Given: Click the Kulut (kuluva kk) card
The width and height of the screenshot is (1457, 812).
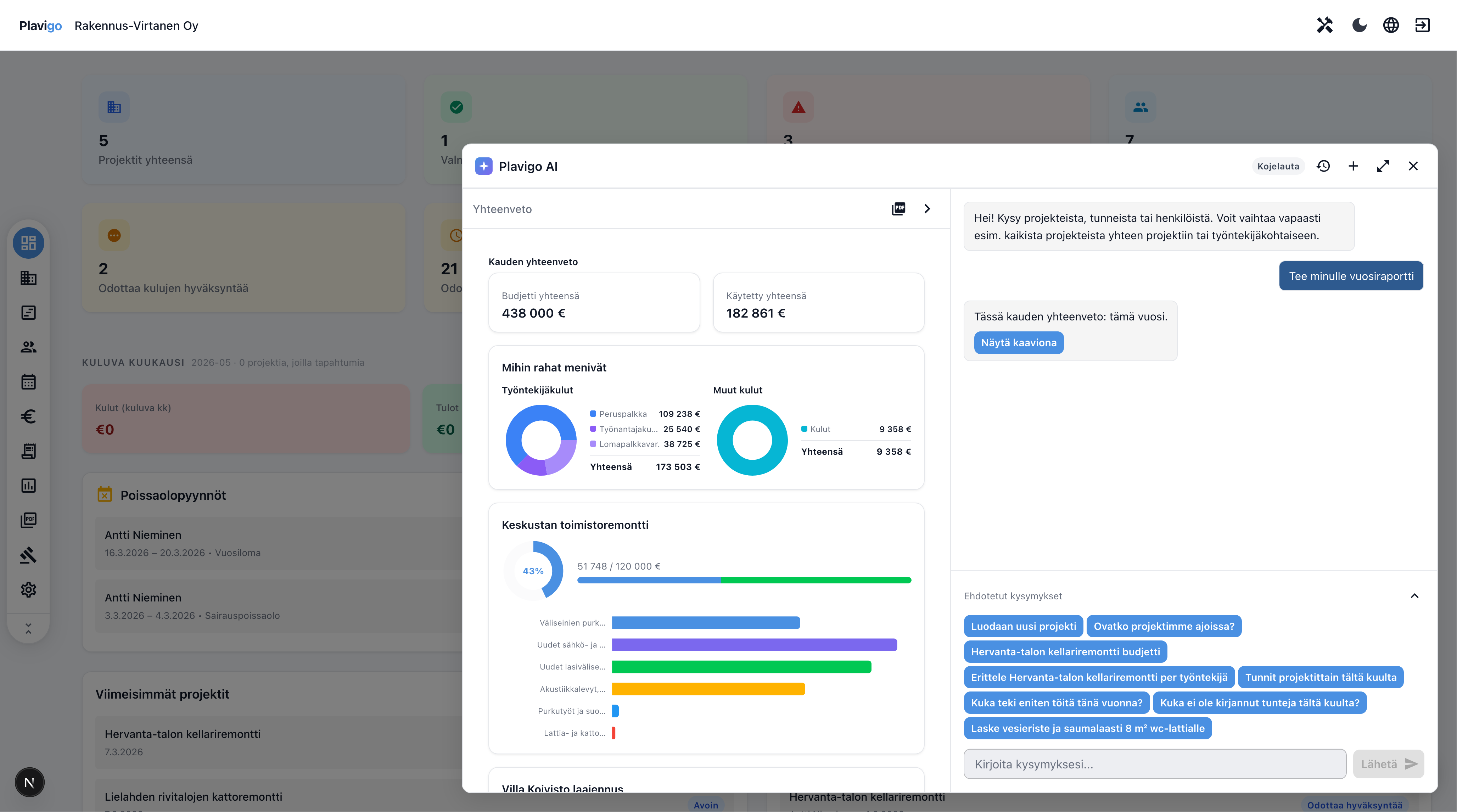Looking at the screenshot, I should coord(246,419).
